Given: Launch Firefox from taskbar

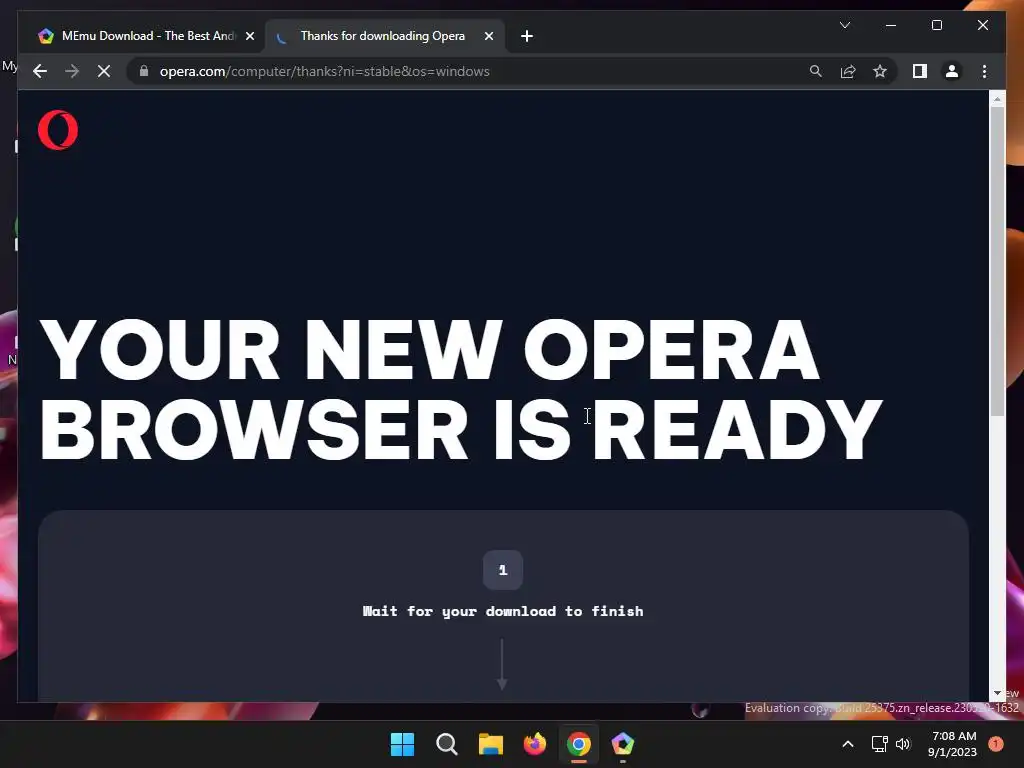Looking at the screenshot, I should click(x=535, y=744).
